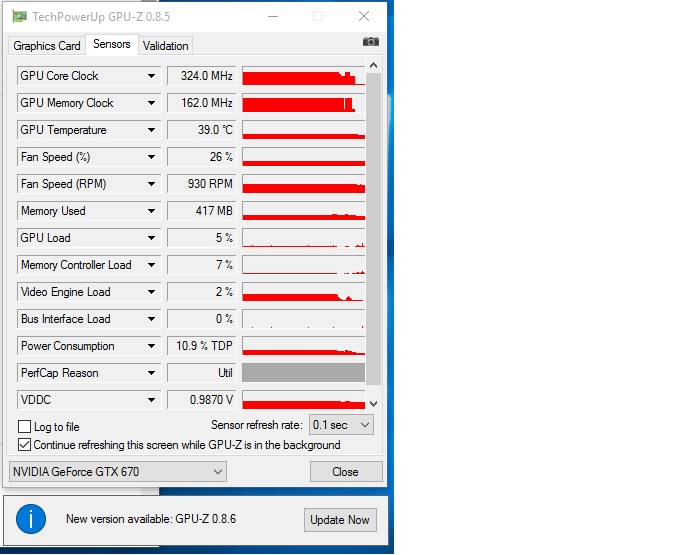Click the GPU-Z title bar app icon

19,17
